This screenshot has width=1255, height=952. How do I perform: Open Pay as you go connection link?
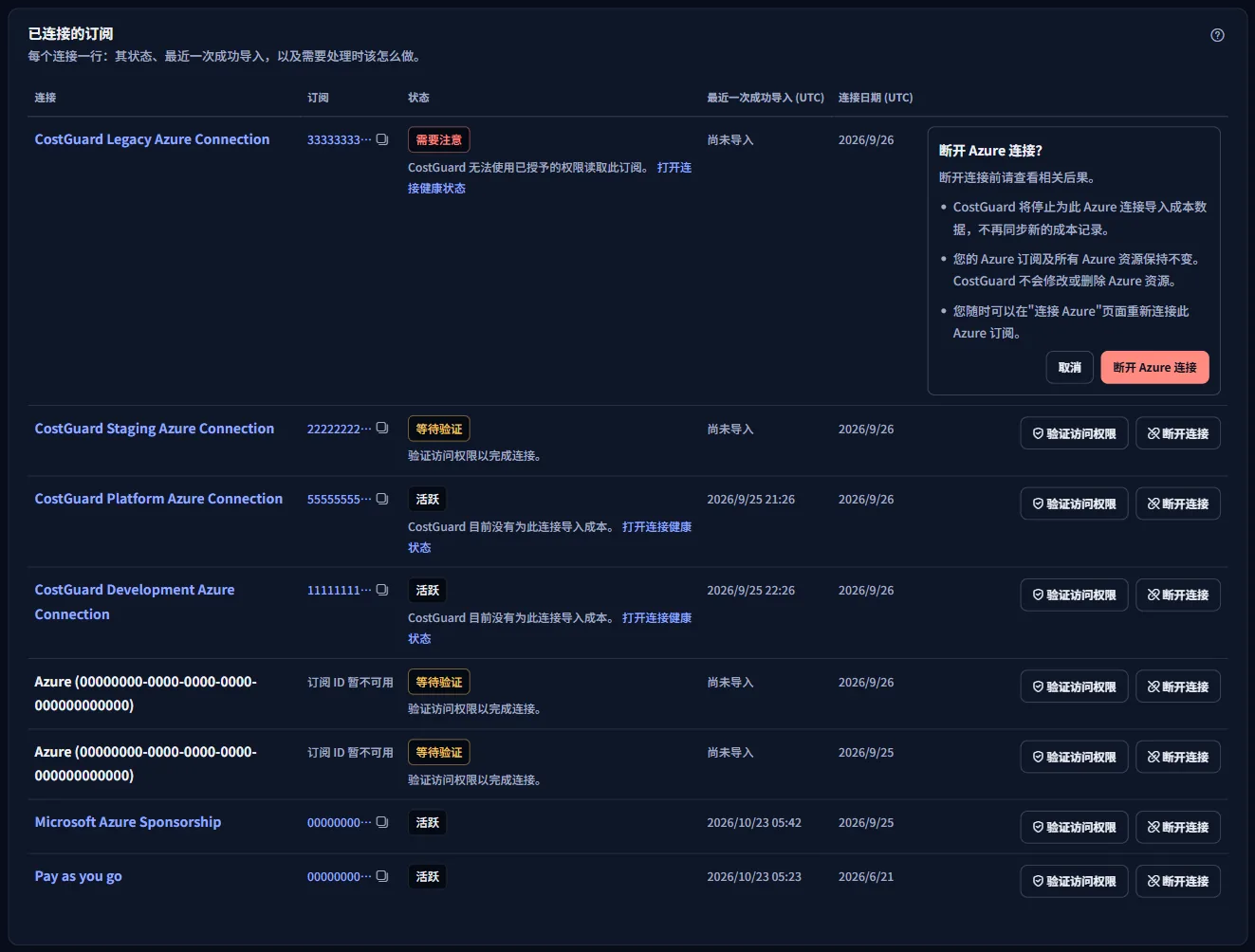point(78,876)
